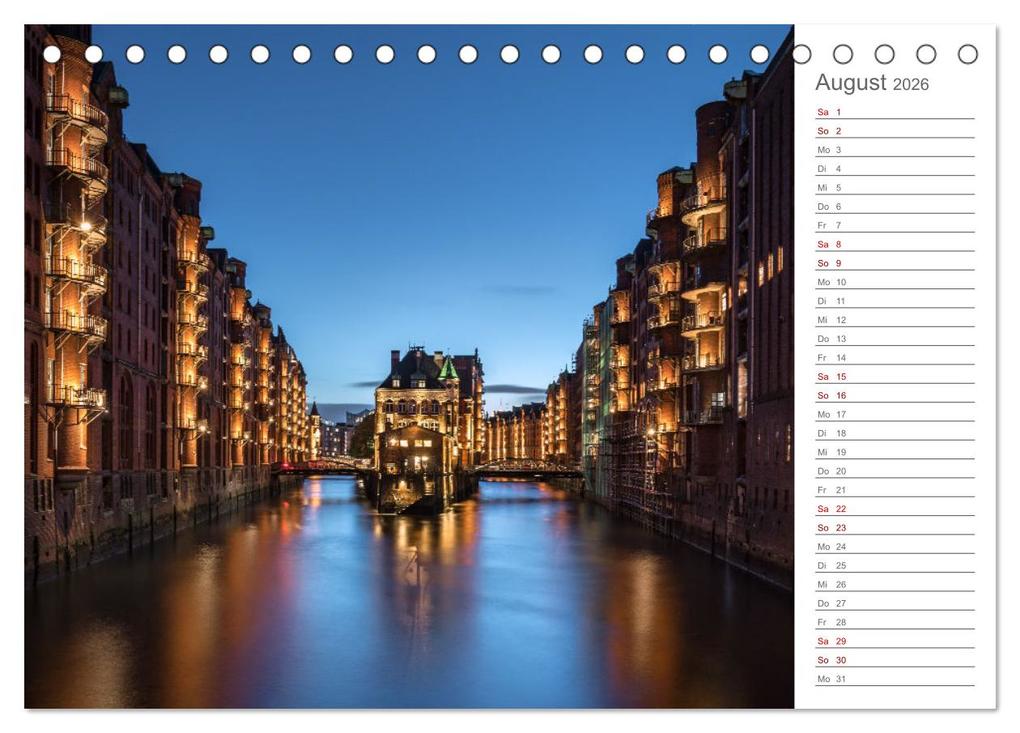
Task: Select the date row Mo 24
Action: point(895,546)
